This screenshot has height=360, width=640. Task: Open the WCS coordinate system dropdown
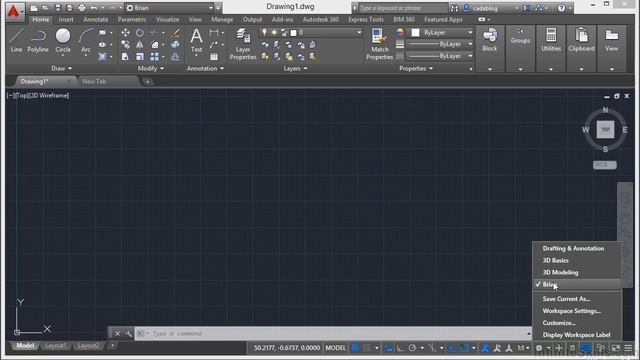[x=605, y=164]
